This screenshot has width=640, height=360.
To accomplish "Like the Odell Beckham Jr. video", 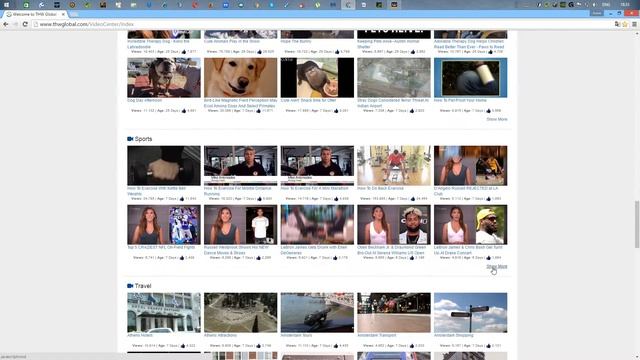I will [x=412, y=258].
